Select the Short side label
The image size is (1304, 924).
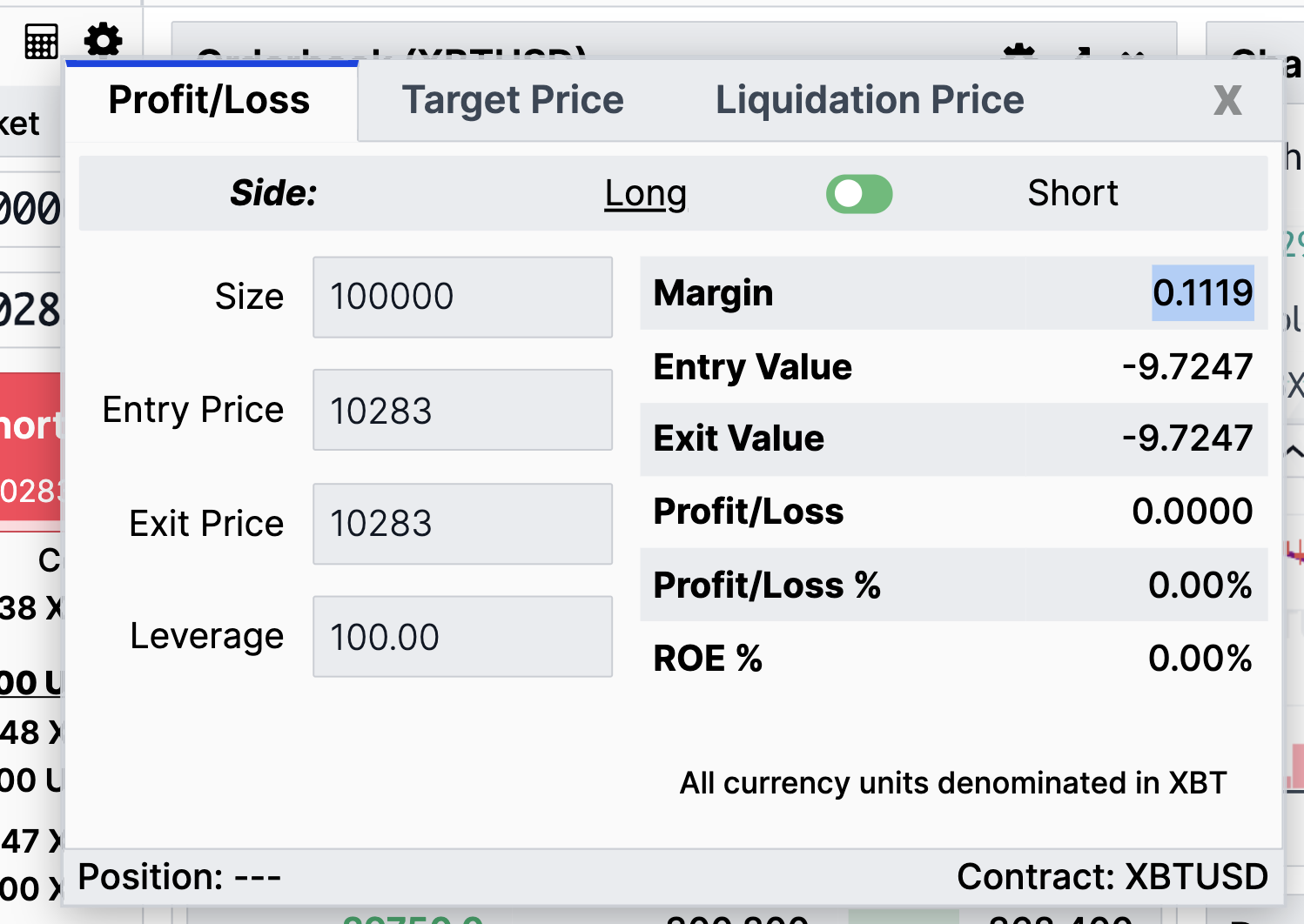tap(1072, 193)
